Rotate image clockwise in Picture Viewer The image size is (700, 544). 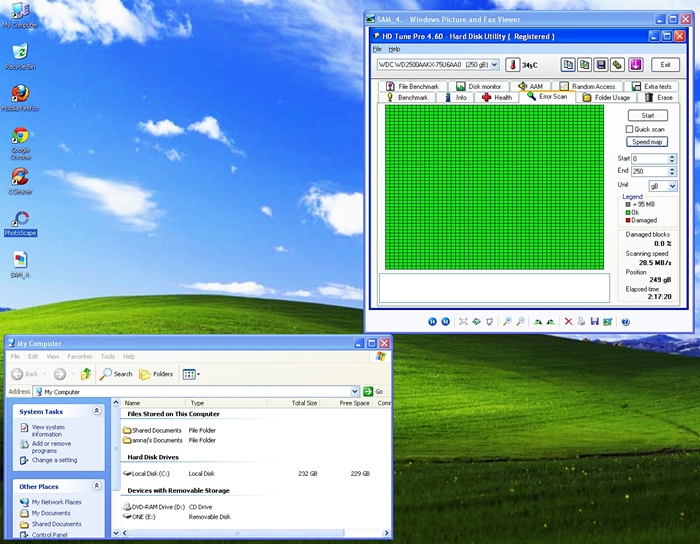pos(538,321)
